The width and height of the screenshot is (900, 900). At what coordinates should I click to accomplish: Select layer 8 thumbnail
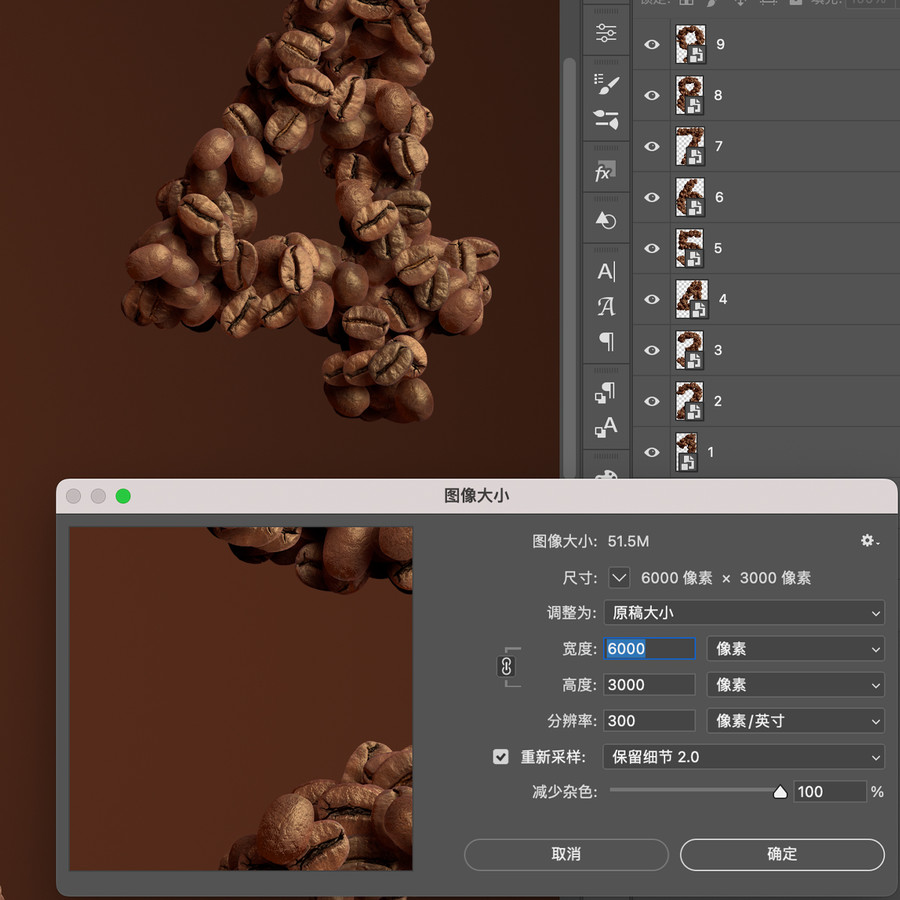[690, 95]
